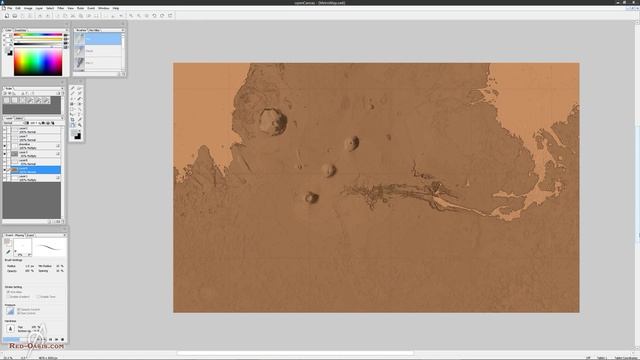The image size is (640, 360).
Task: Toggle the Anti-alias checkbox in stroke settings
Action: 8,292
